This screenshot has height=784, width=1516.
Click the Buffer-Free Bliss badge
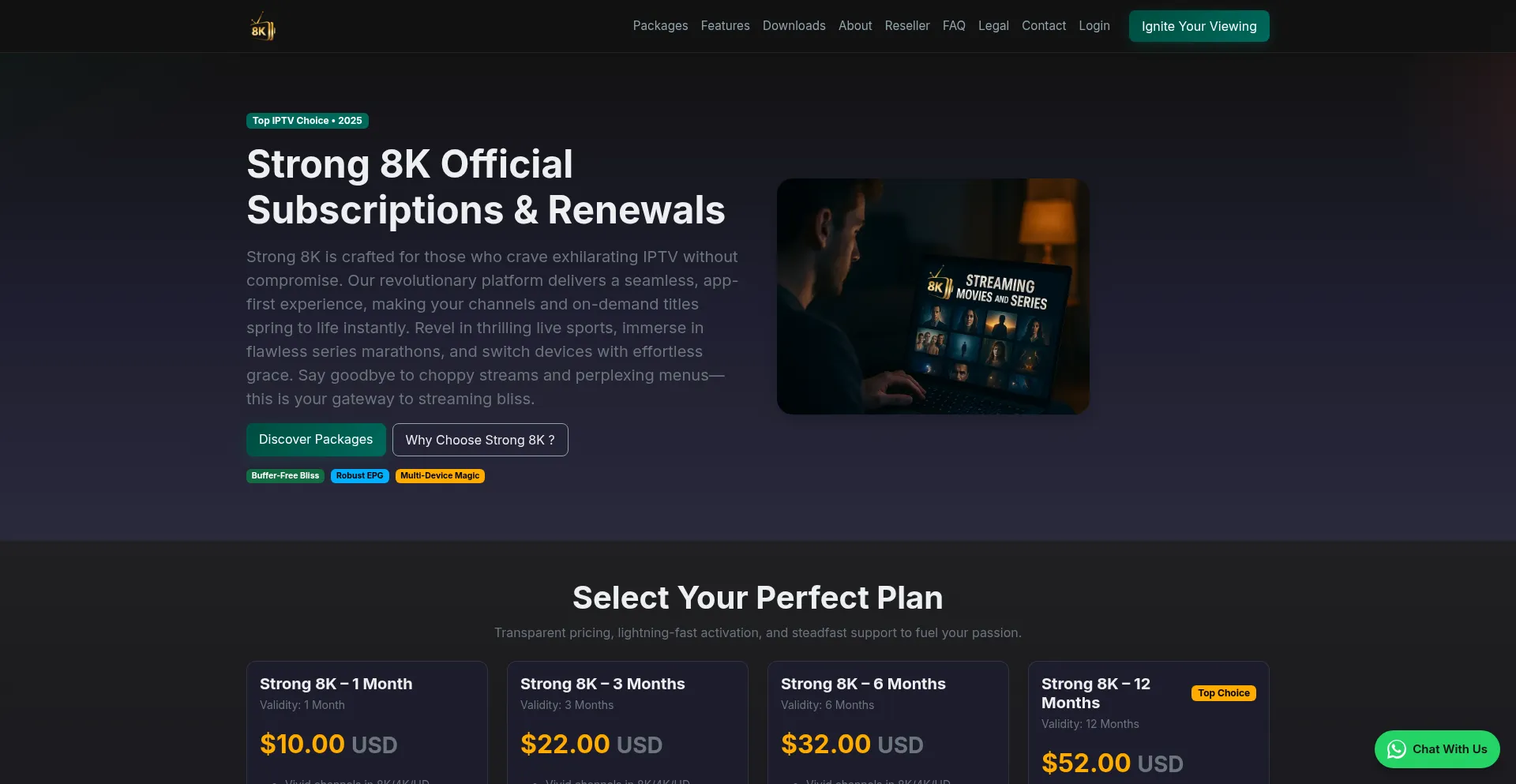pyautogui.click(x=285, y=476)
